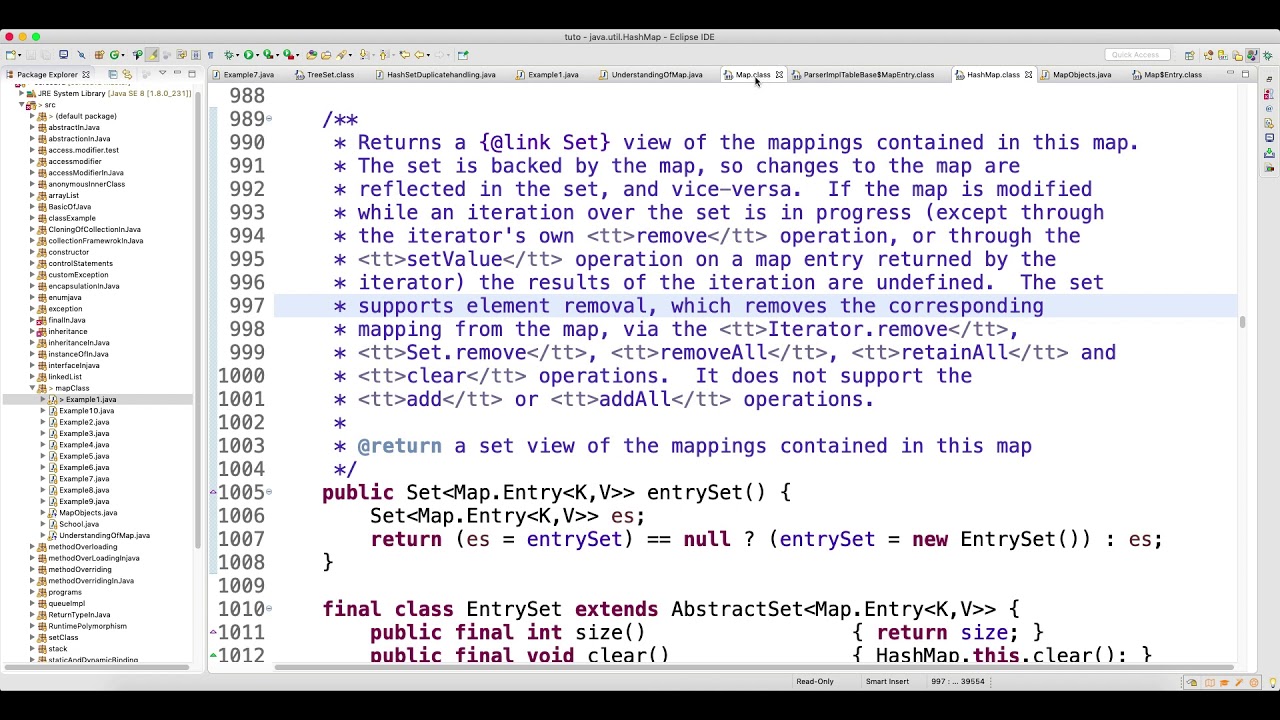Close the HashMap.class editor tab
Screen dimensions: 1280x720
1027,75
